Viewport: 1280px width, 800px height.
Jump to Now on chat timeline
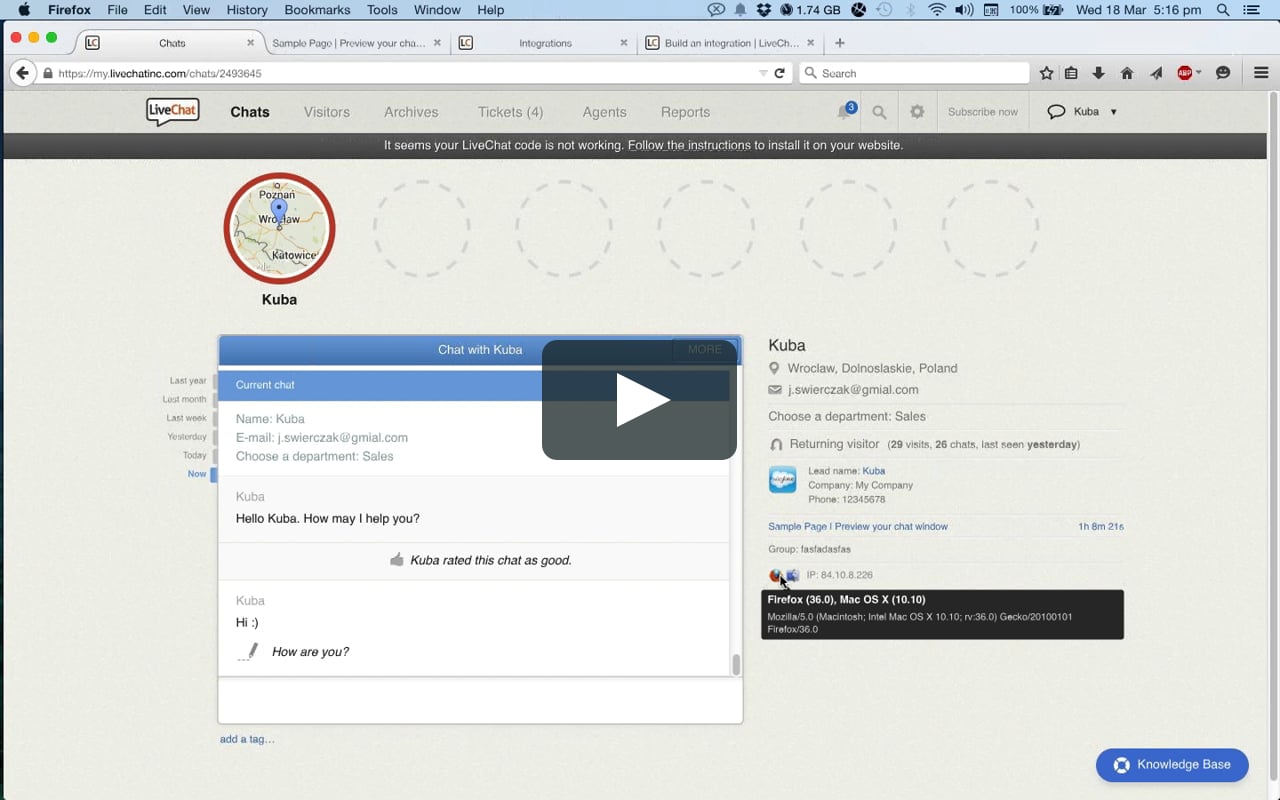coord(197,474)
